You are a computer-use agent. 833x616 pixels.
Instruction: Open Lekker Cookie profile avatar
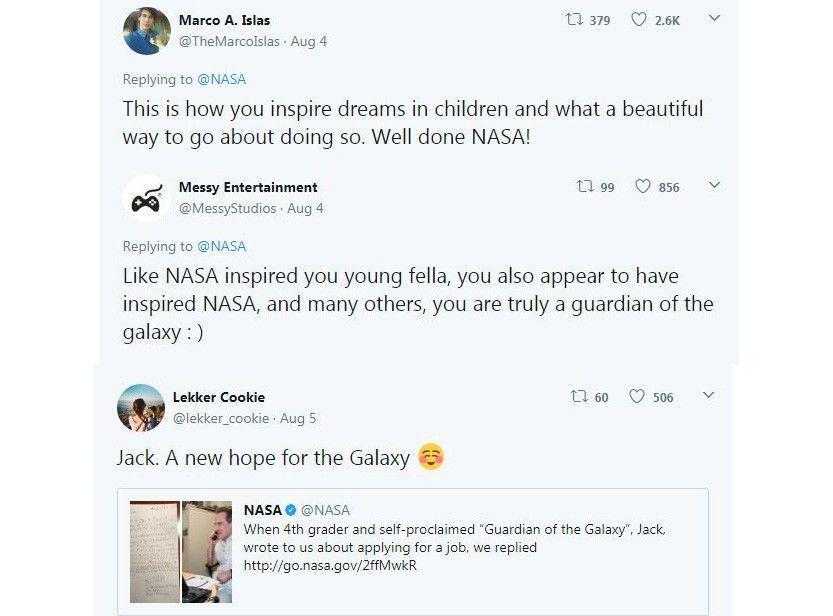tap(141, 408)
